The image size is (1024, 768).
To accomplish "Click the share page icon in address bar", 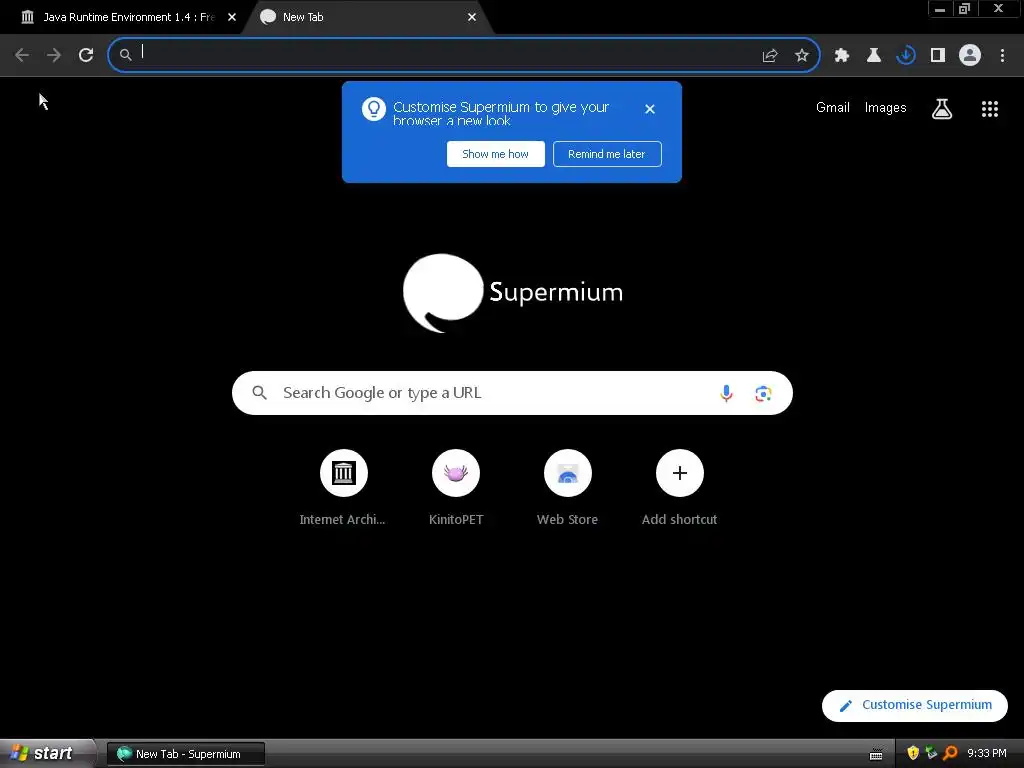I will 770,56.
